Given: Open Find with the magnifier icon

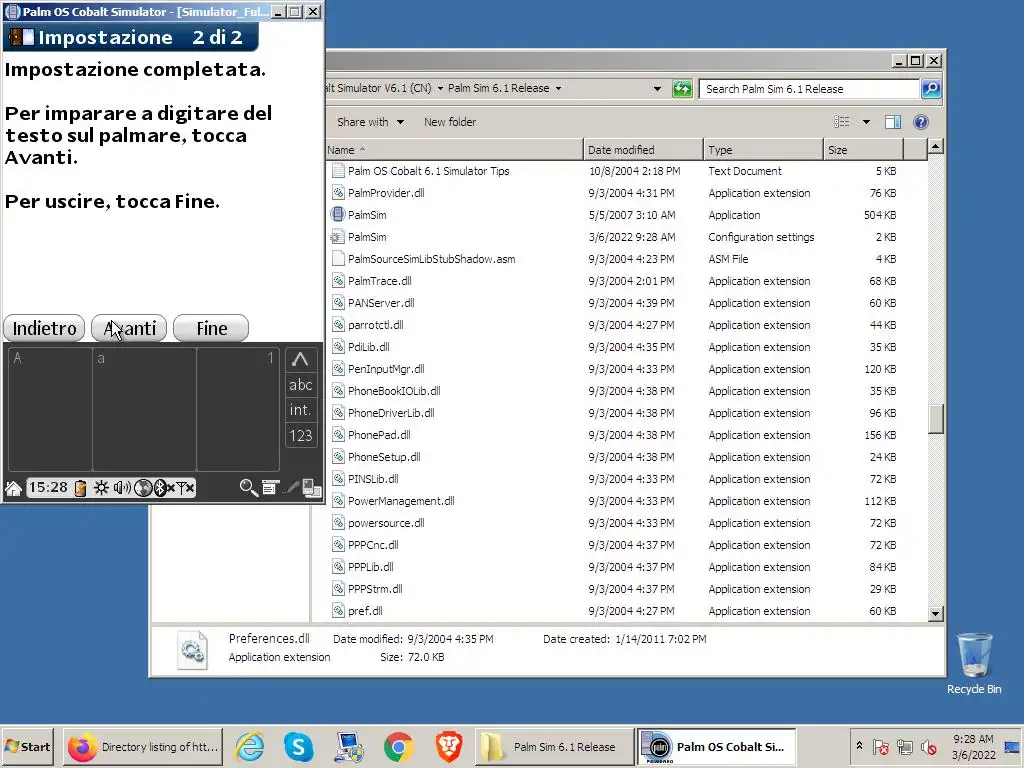Looking at the screenshot, I should click(248, 487).
